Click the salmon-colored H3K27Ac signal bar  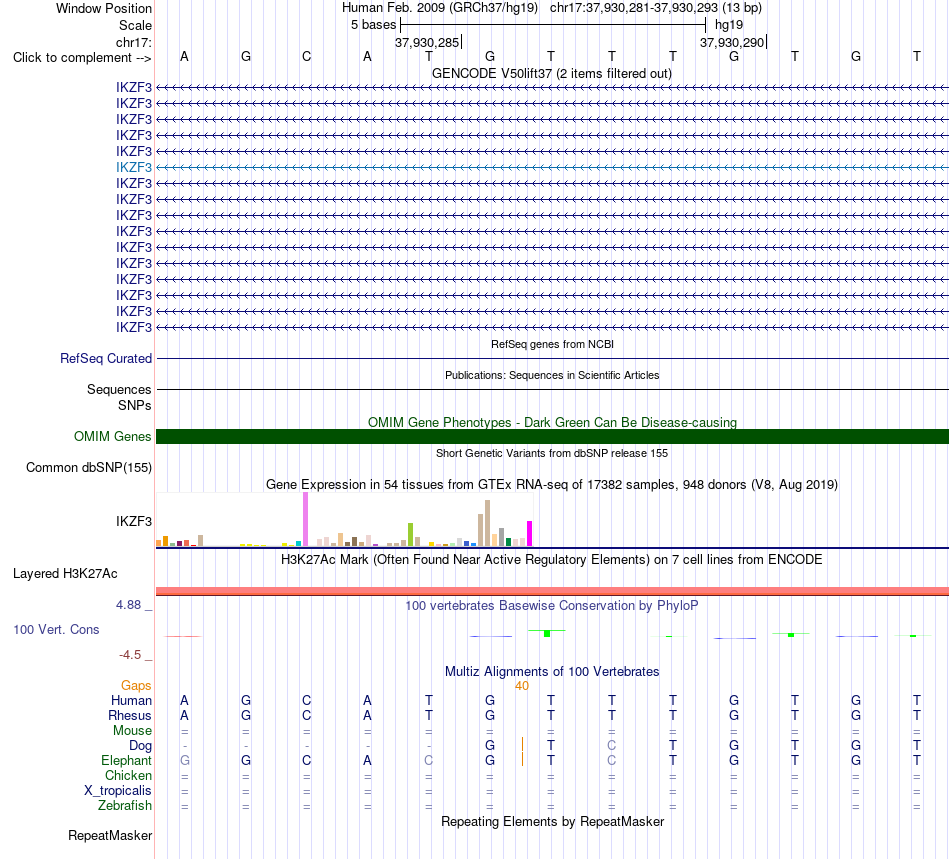click(553, 591)
